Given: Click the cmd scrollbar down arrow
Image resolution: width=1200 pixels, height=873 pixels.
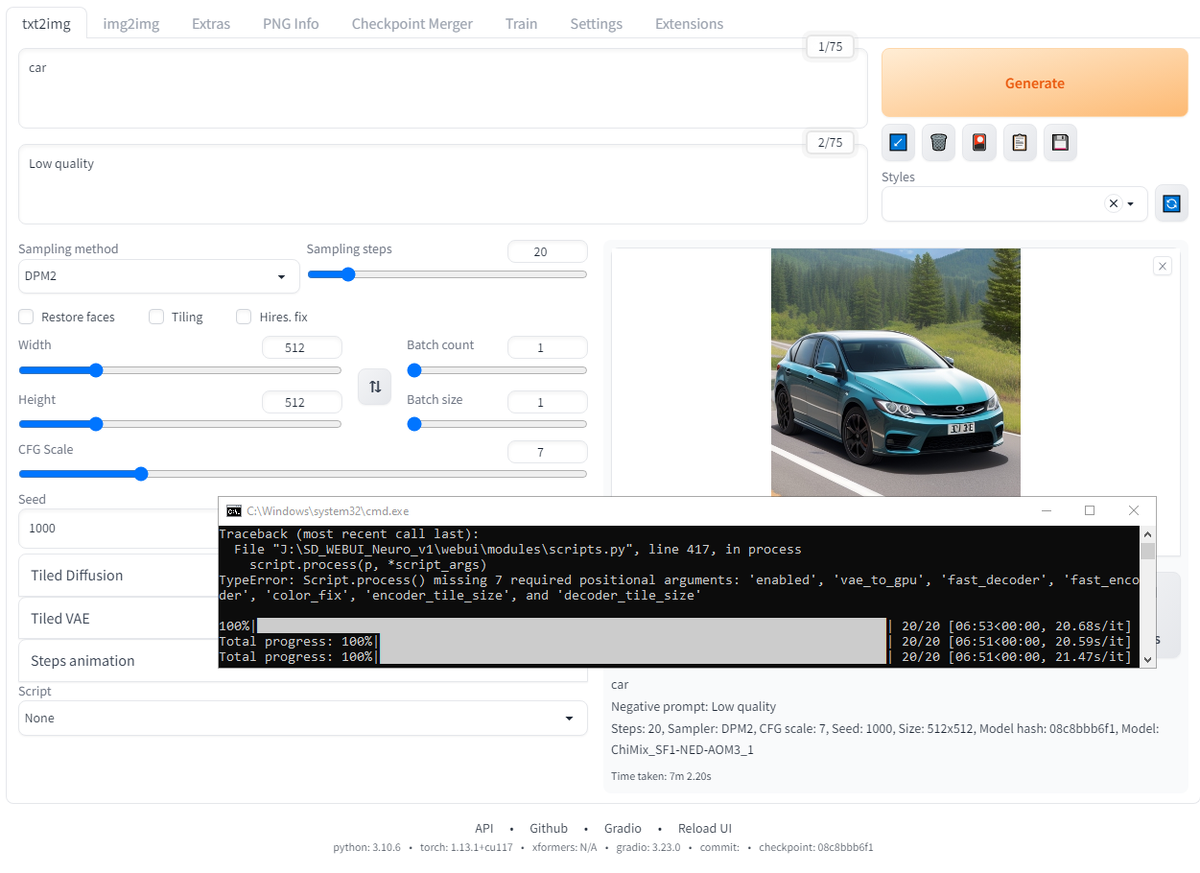Looking at the screenshot, I should pos(1147,659).
